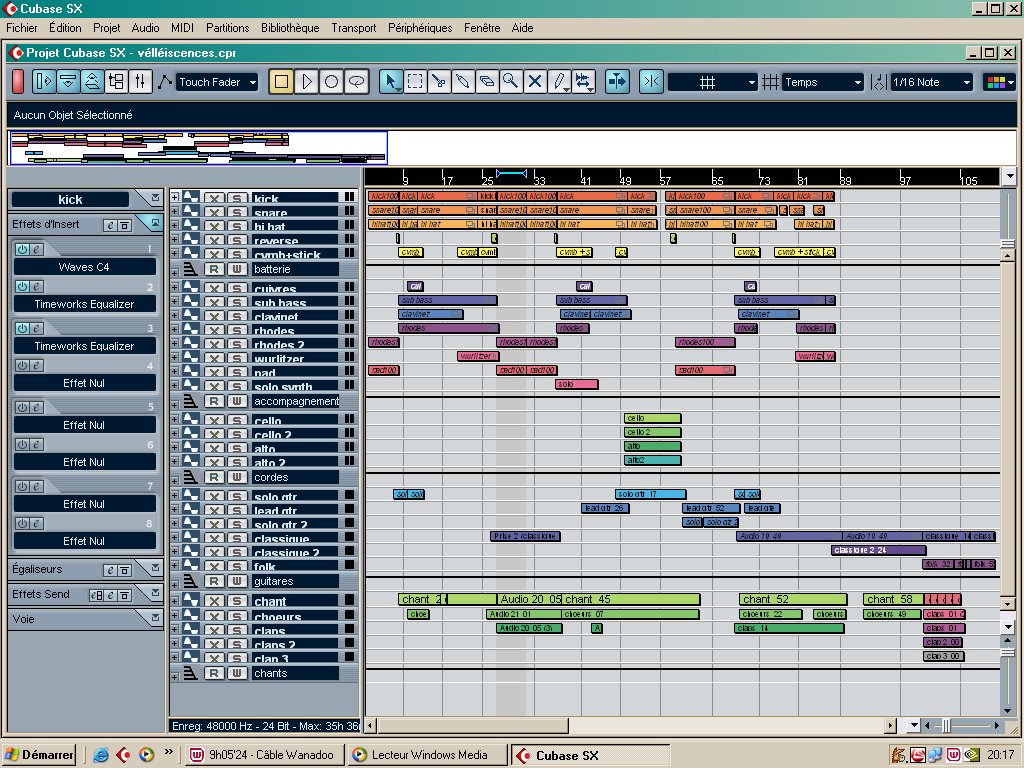Show the Overview toolbar icon
Image resolution: width=1024 pixels, height=768 pixels.
(92, 82)
